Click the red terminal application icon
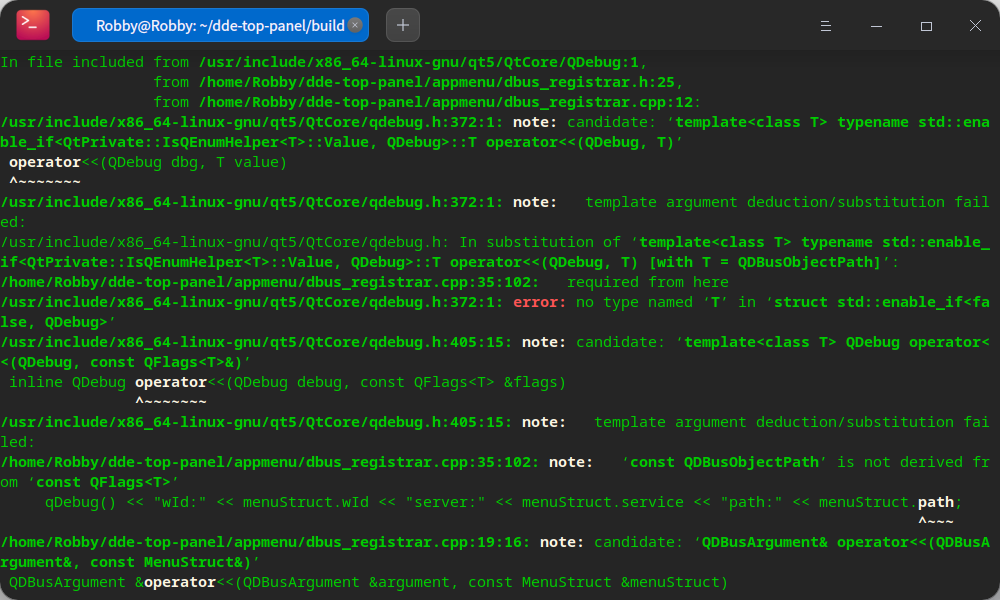1000x600 pixels. coord(31,24)
